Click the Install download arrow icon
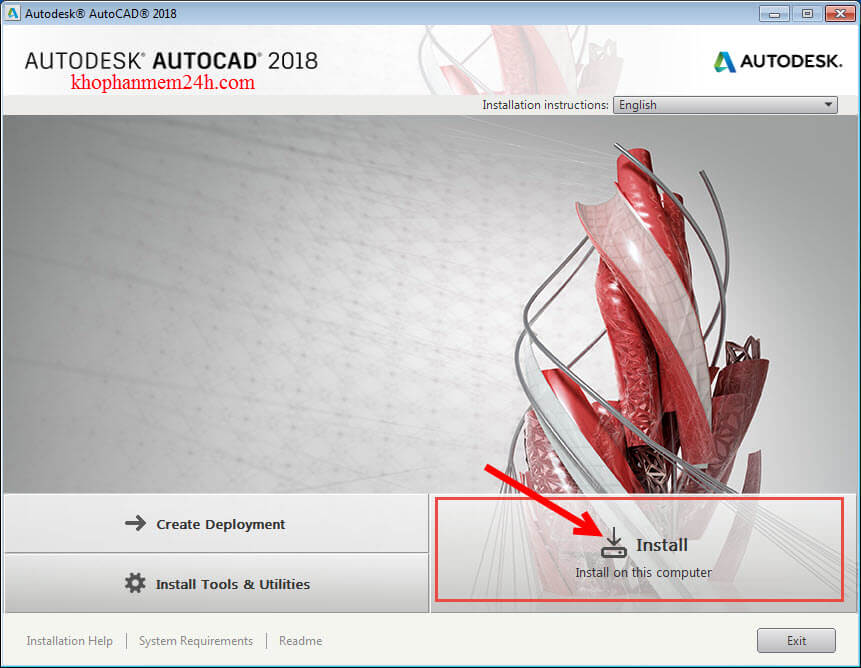 point(613,544)
